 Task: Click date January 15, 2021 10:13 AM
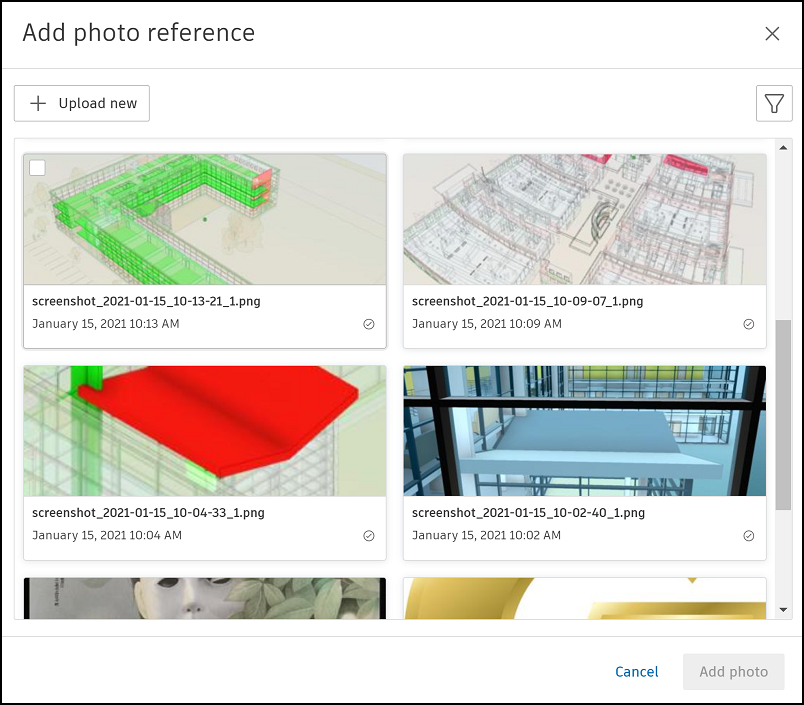pyautogui.click(x=106, y=324)
